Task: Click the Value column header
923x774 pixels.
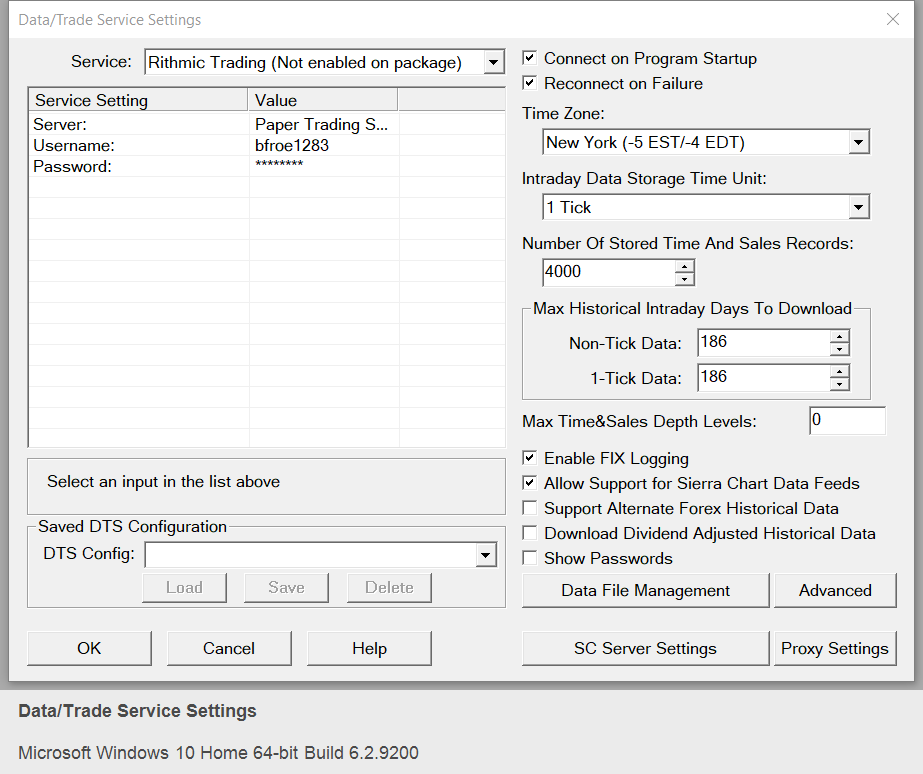Action: (323, 100)
